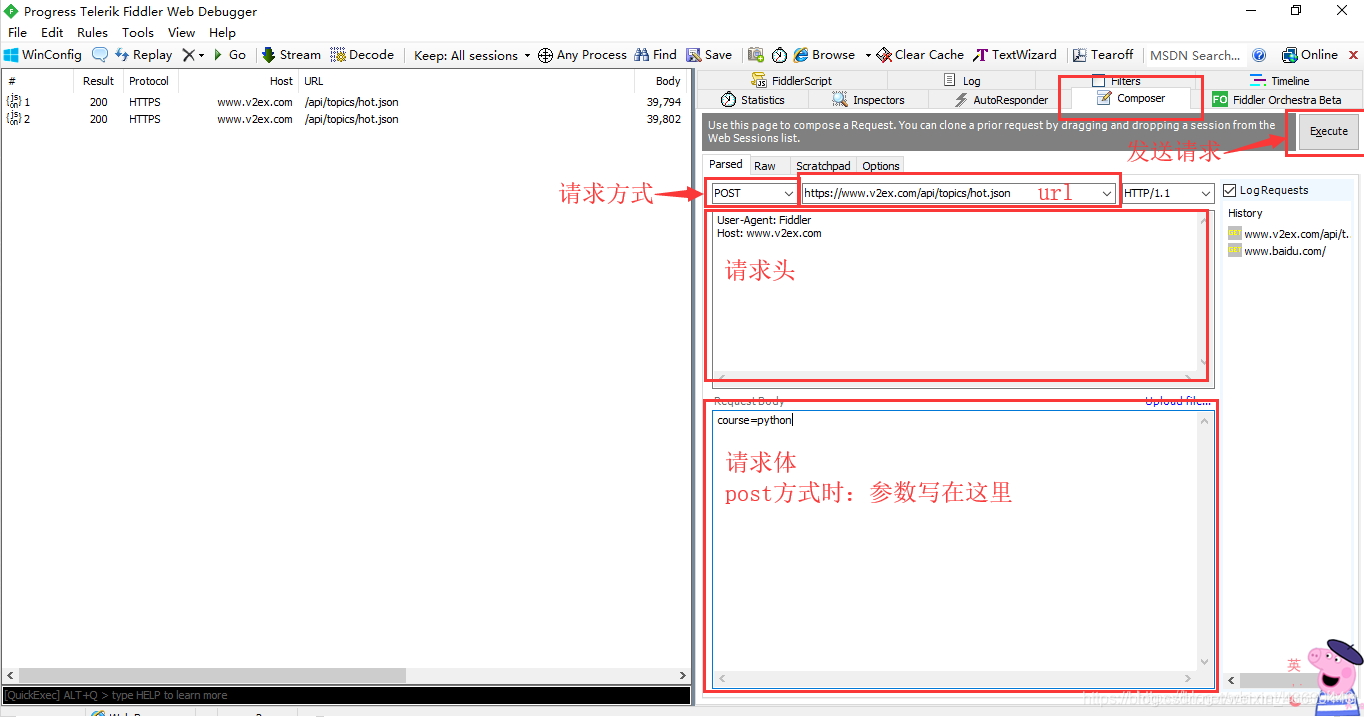This screenshot has height=717, width=1364.
Task: Sort sessions by Body column header
Action: pyautogui.click(x=661, y=81)
